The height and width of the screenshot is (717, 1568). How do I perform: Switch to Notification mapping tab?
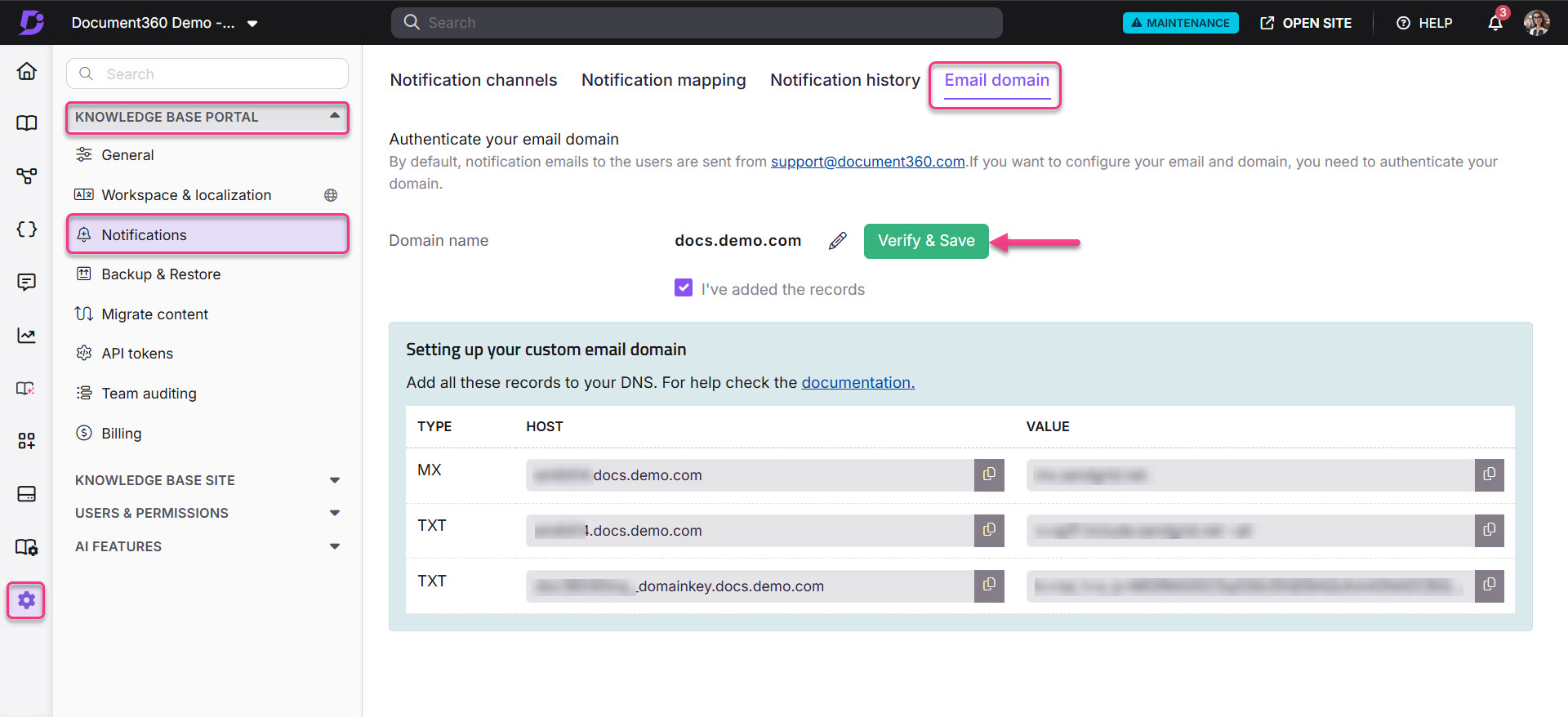(x=664, y=80)
